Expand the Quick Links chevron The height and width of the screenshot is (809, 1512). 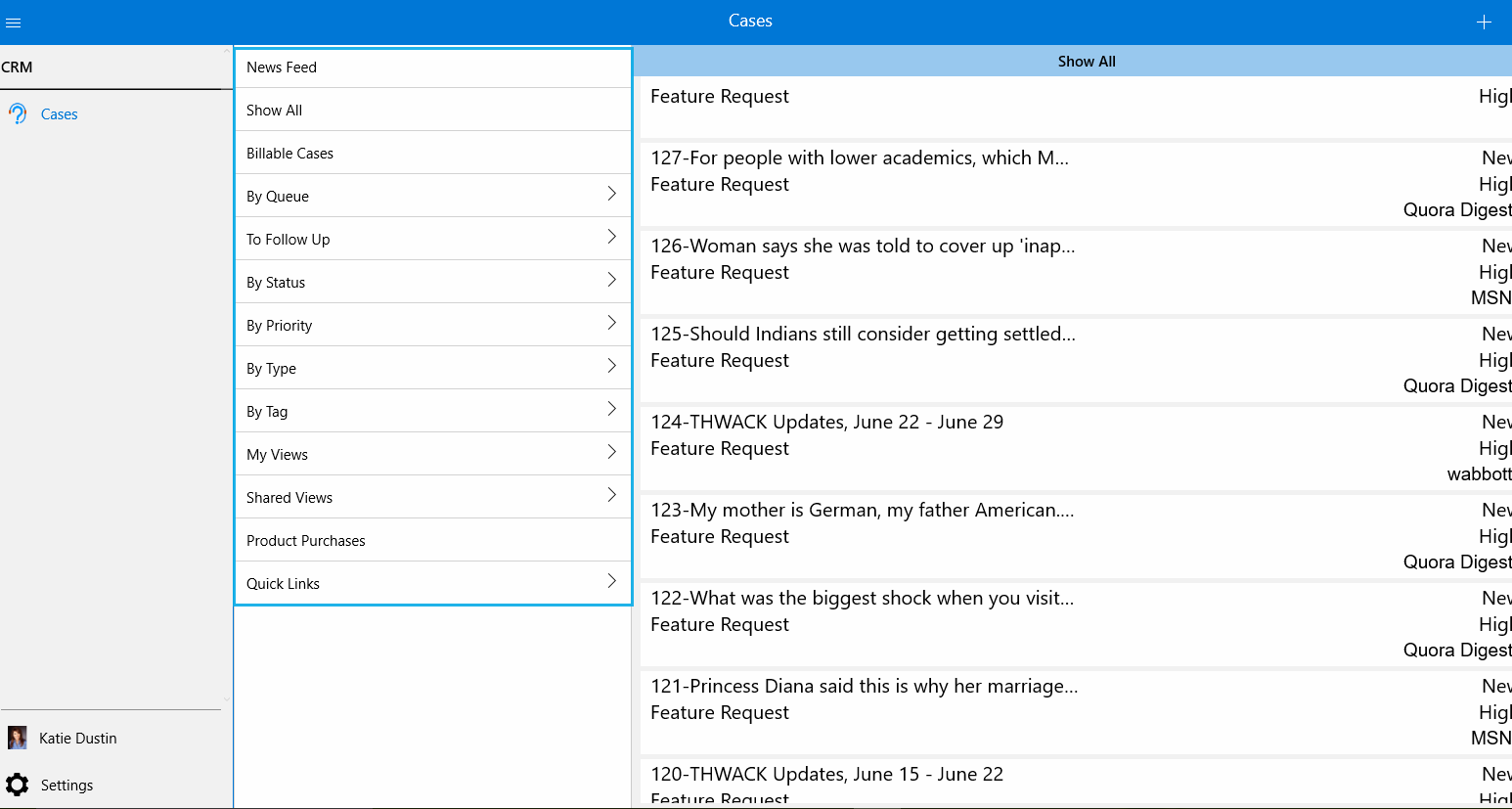611,581
